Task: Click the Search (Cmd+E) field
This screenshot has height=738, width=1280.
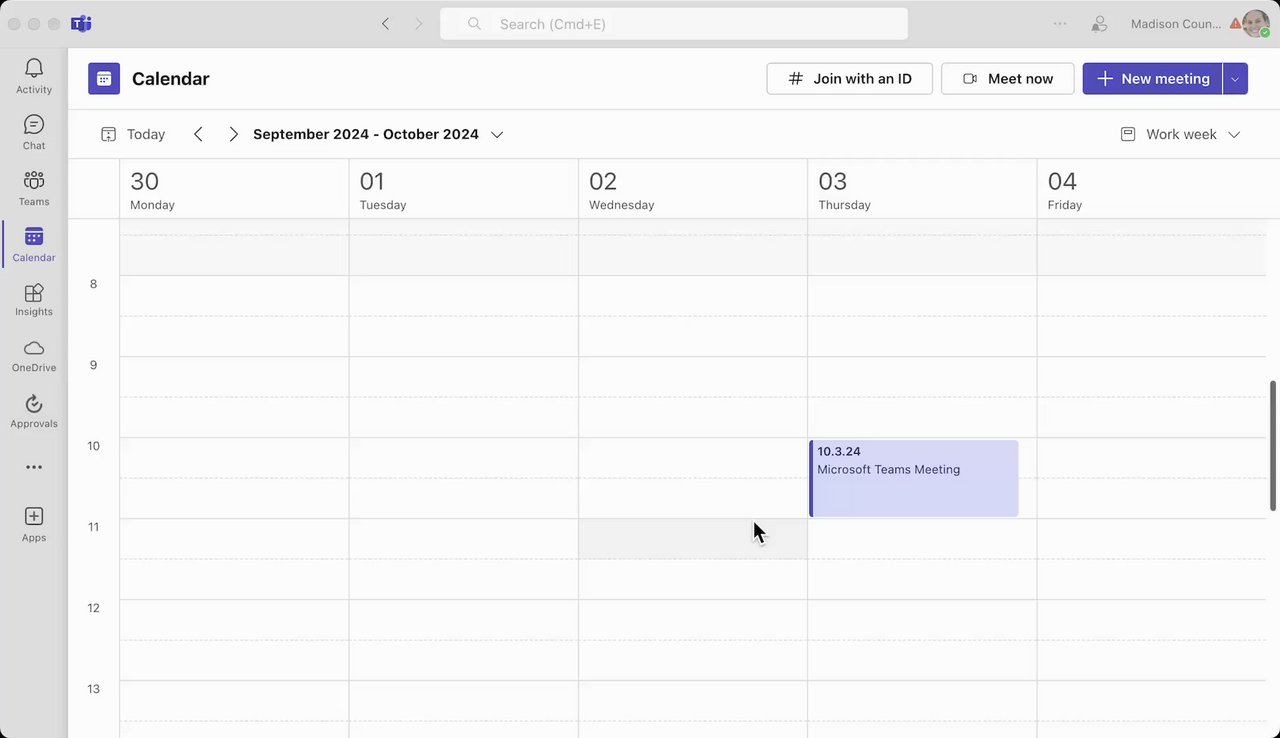Action: (x=674, y=24)
